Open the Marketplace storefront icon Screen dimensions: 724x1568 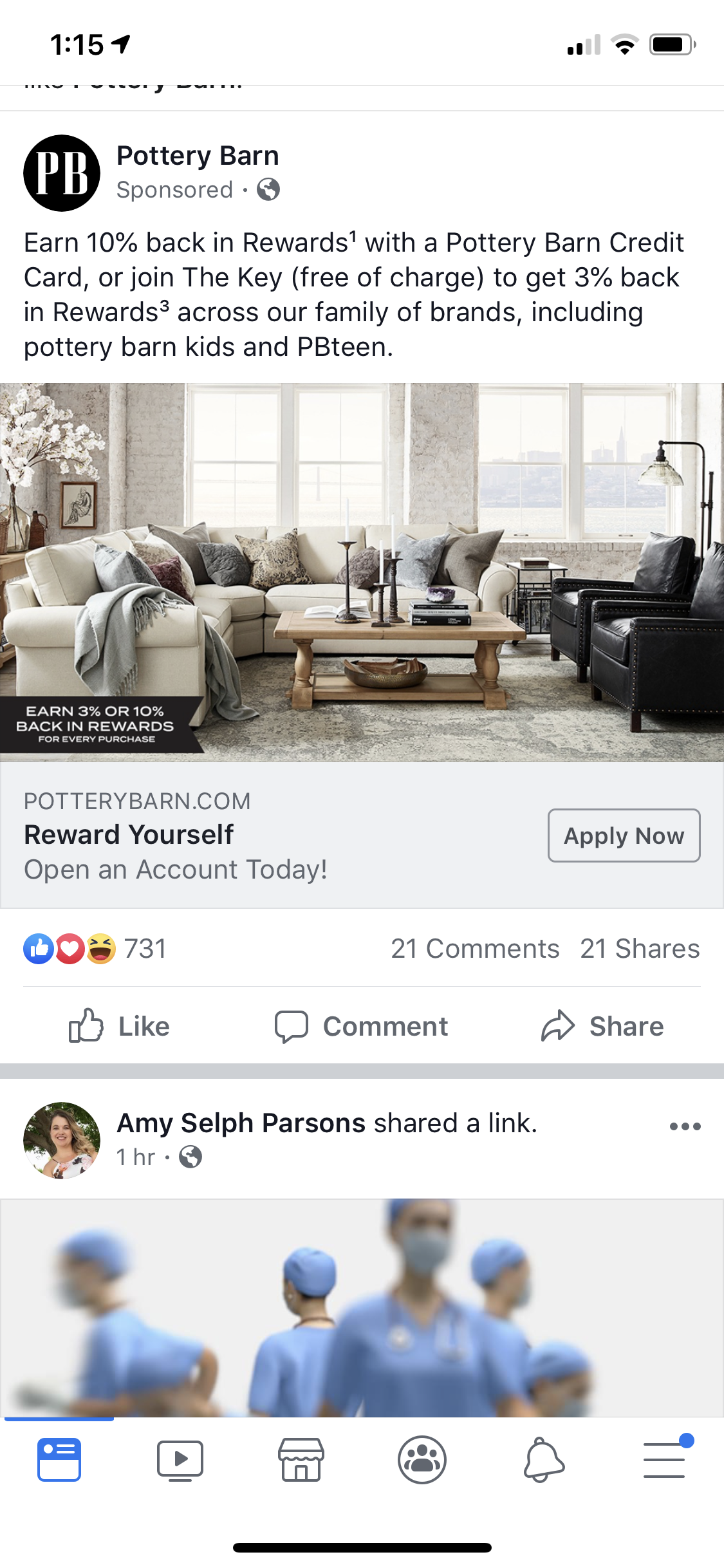(x=301, y=1459)
